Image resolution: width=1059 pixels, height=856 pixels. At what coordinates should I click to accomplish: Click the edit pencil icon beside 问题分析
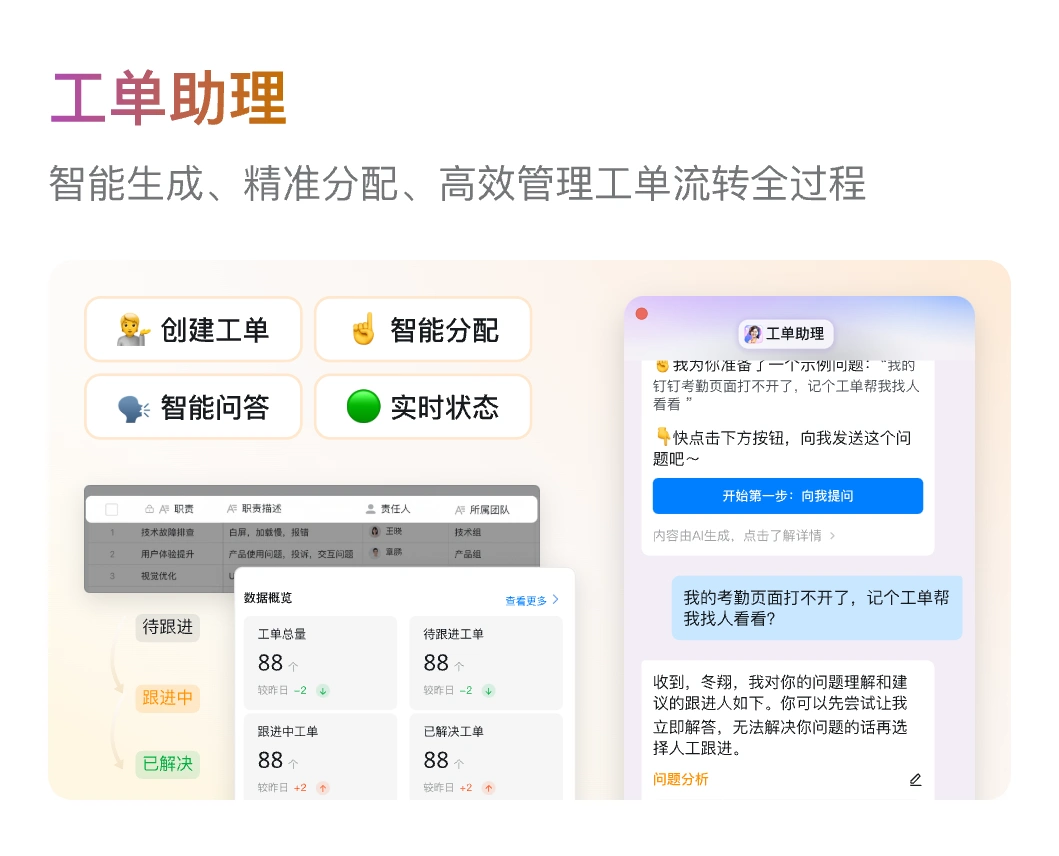click(x=915, y=780)
